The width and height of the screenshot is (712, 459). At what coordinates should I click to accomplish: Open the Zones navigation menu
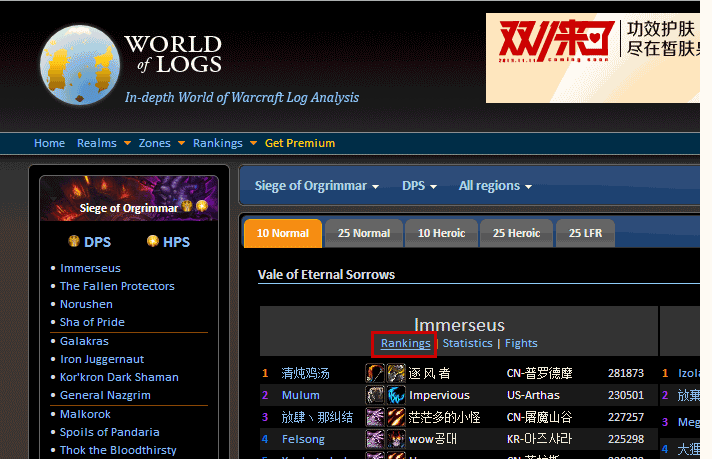pos(161,143)
